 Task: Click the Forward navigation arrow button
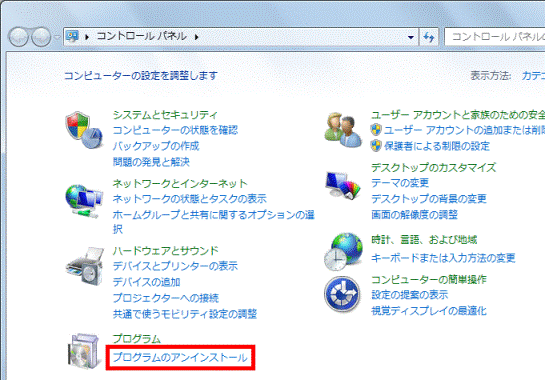[41, 37]
